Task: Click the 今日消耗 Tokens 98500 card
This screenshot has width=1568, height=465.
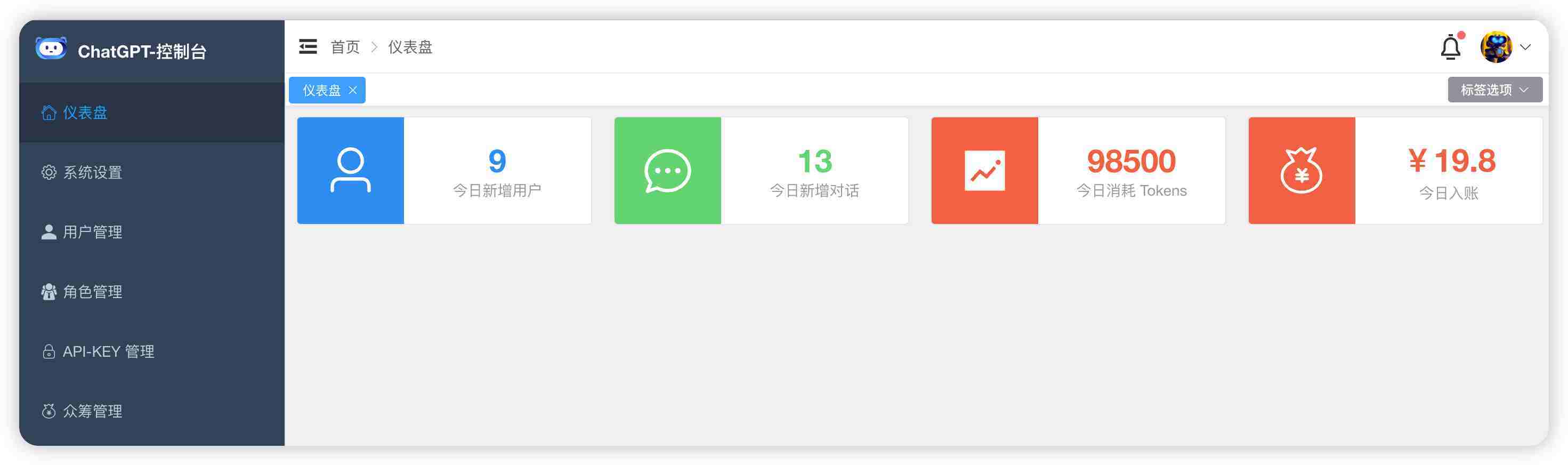Action: pos(1078,171)
